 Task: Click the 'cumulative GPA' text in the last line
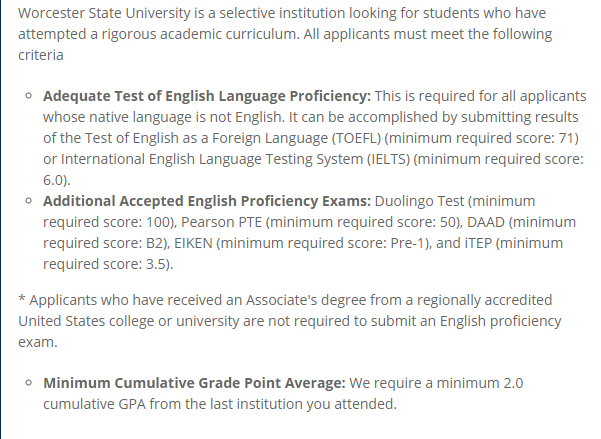(94, 404)
